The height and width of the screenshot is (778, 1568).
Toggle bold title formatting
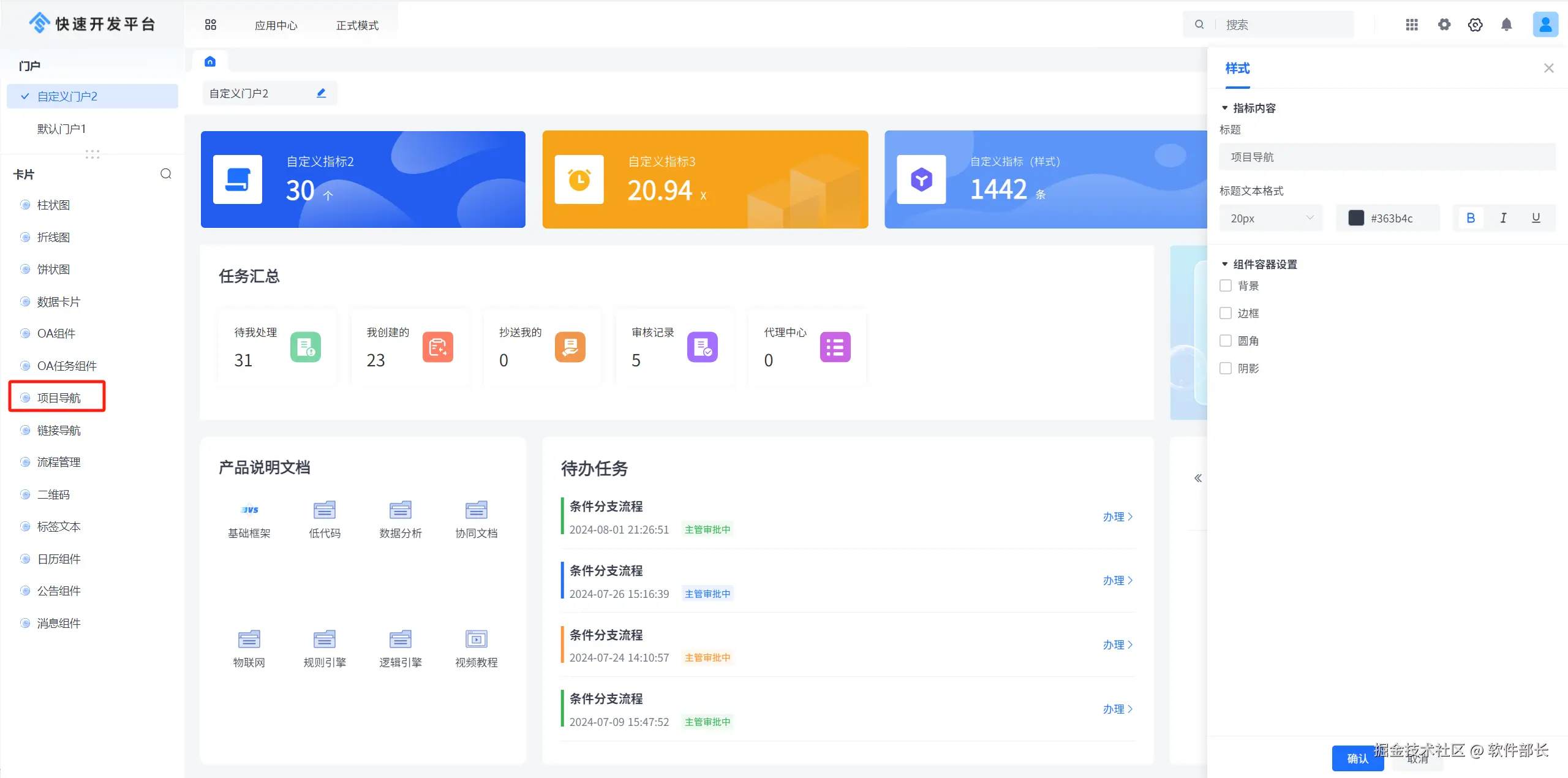(x=1470, y=218)
